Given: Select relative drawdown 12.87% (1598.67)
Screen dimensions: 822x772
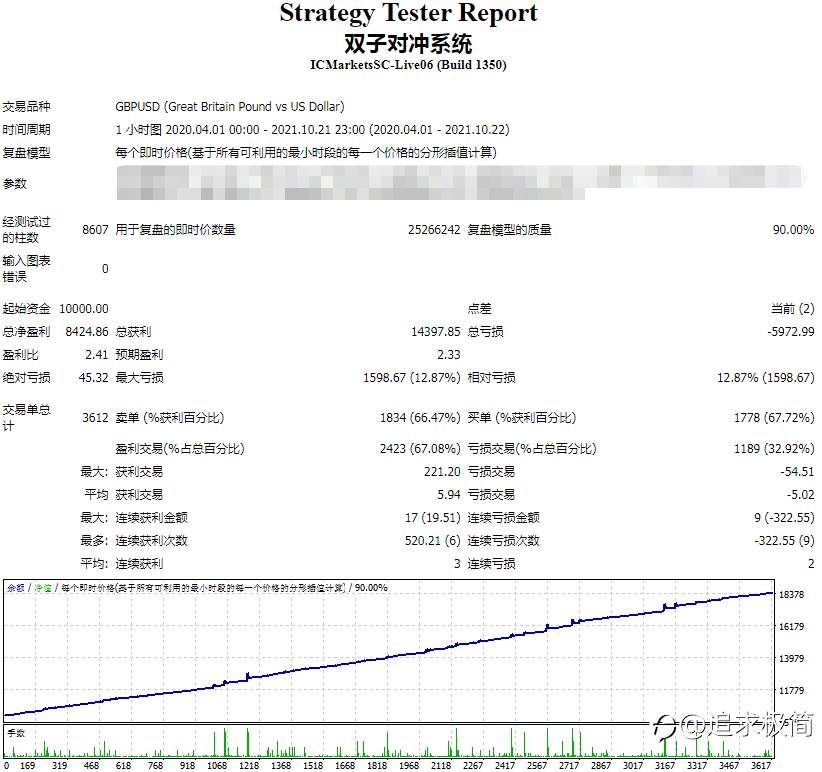Looking at the screenshot, I should tap(765, 377).
